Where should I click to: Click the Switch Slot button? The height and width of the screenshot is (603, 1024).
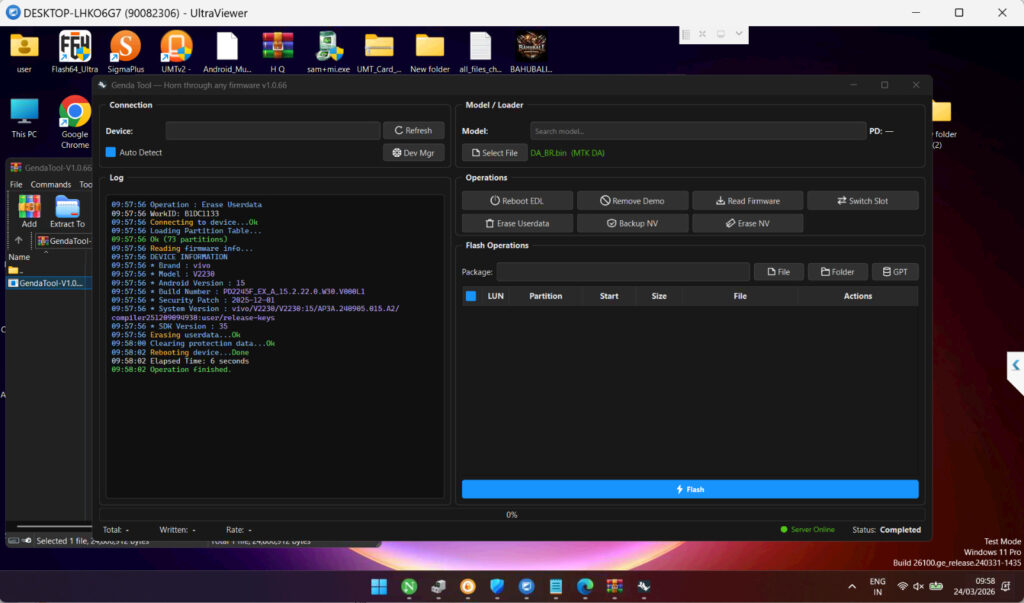click(862, 201)
